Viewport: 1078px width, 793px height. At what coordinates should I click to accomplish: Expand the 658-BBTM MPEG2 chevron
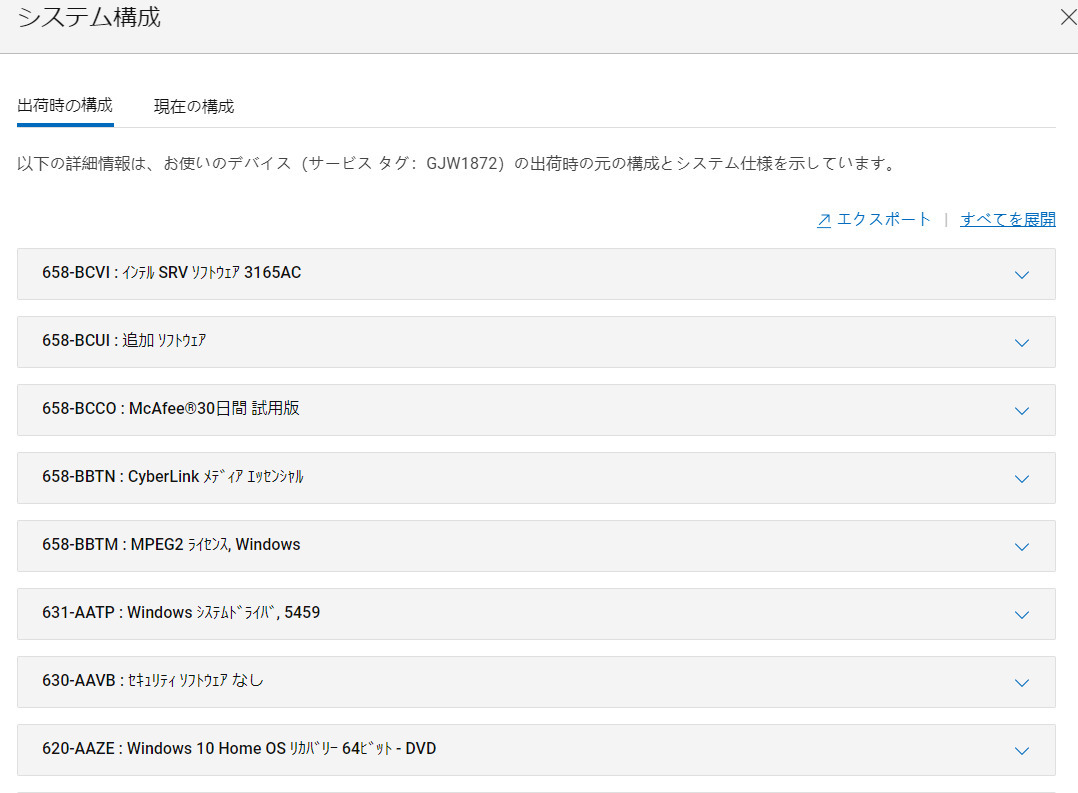(x=1022, y=547)
